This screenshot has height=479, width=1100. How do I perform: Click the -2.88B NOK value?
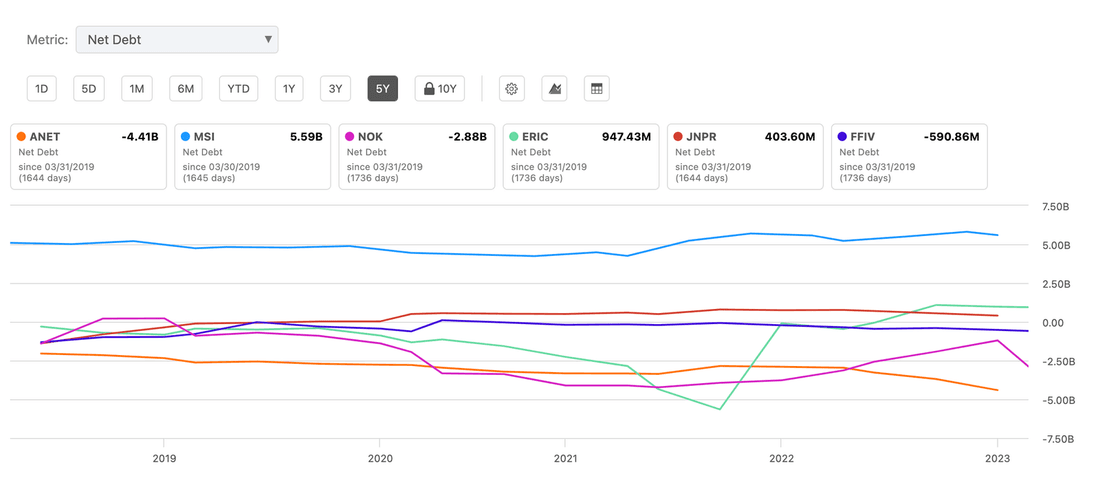468,137
